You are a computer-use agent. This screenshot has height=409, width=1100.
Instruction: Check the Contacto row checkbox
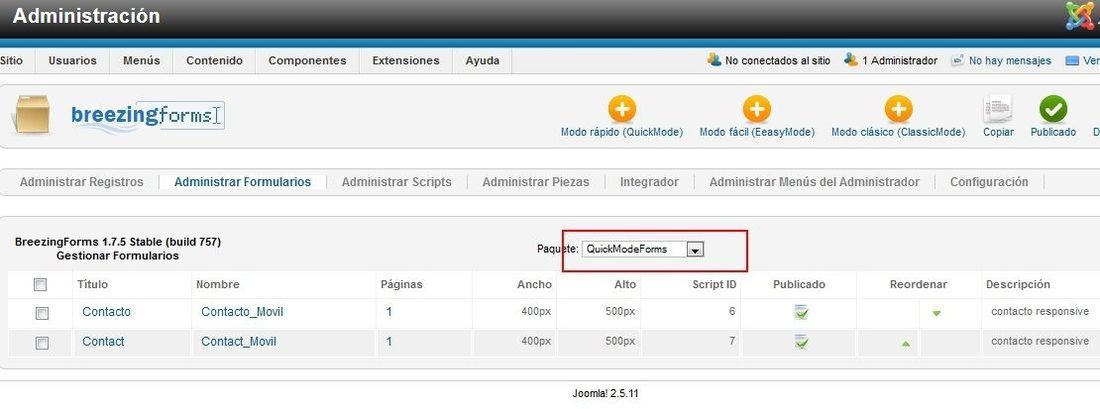click(41, 313)
